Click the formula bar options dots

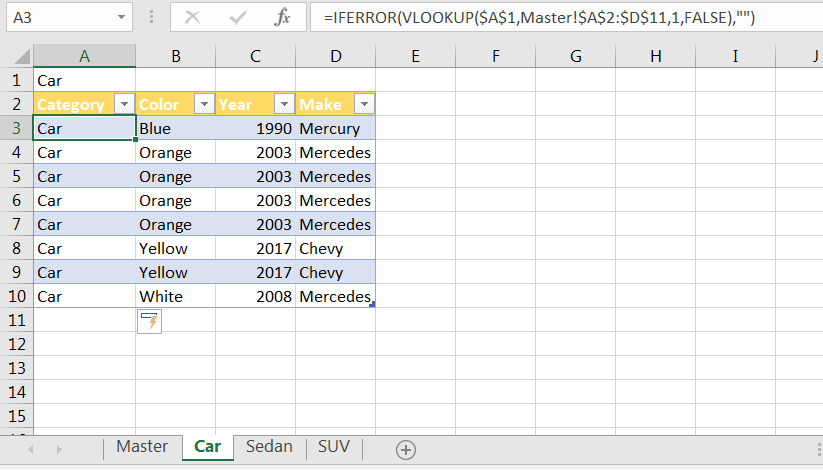151,17
